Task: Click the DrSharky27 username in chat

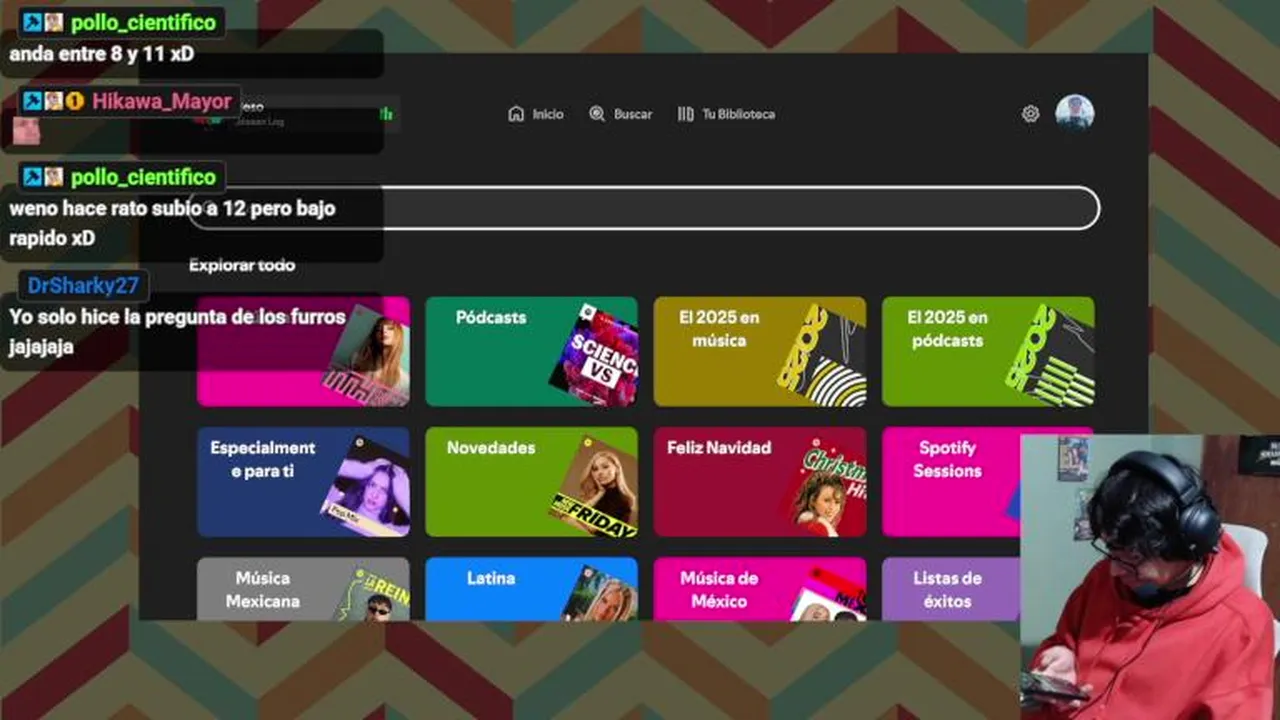Action: 83,285
